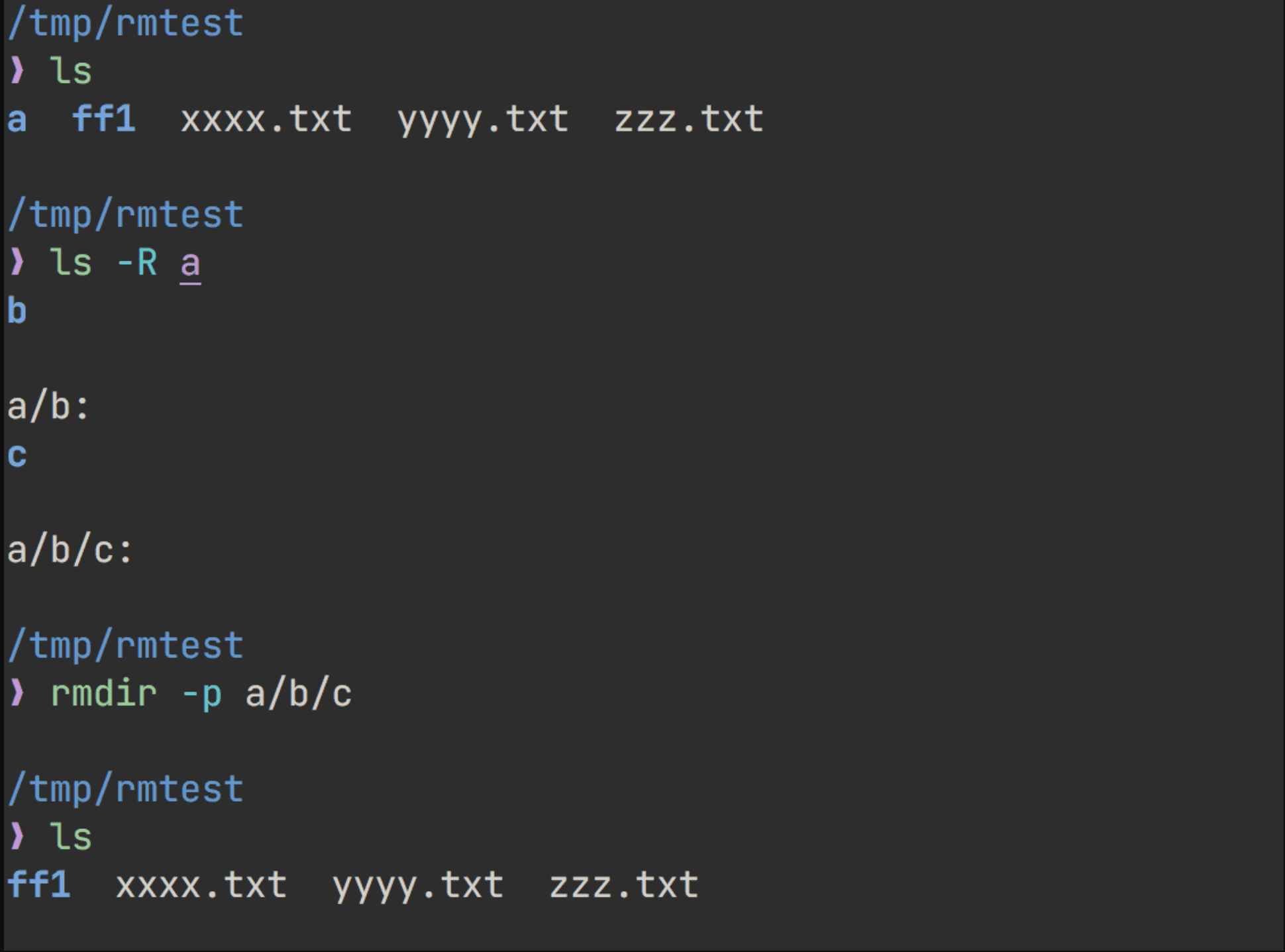Select the bold 'b' directory output

(17, 310)
